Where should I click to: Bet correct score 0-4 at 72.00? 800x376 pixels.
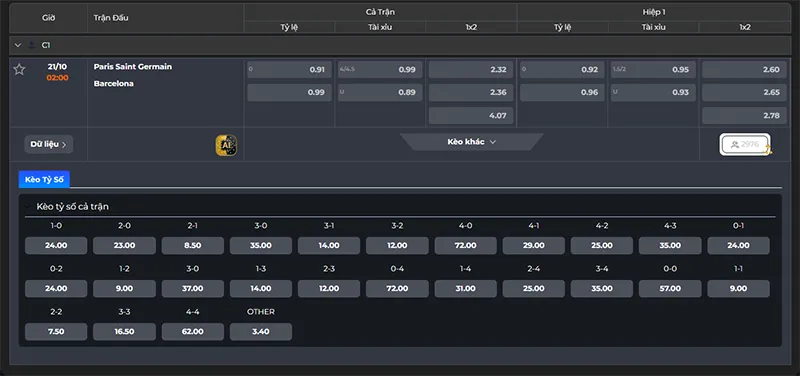click(x=397, y=289)
